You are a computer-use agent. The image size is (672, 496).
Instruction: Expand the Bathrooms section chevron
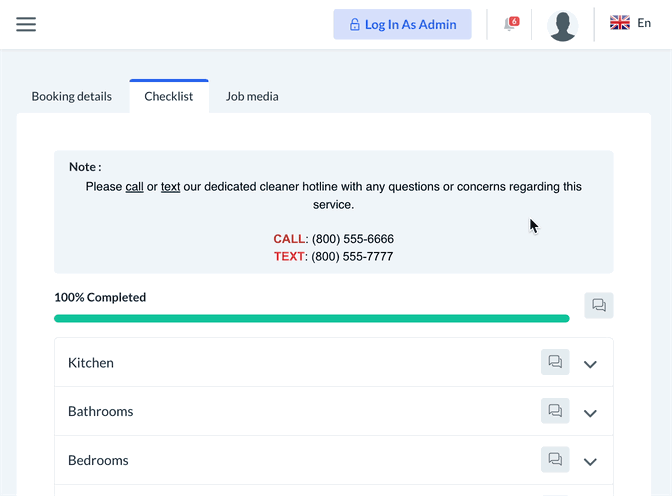pyautogui.click(x=590, y=413)
